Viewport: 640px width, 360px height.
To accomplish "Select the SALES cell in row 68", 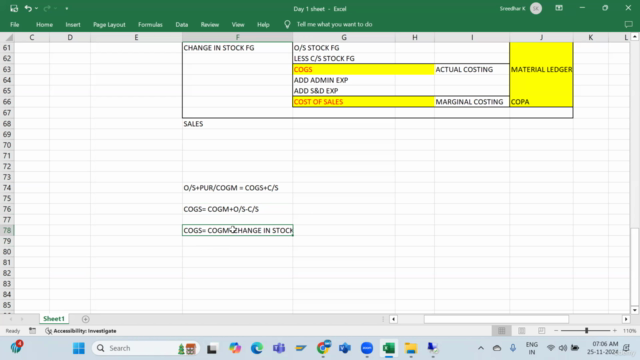I will tap(238, 124).
